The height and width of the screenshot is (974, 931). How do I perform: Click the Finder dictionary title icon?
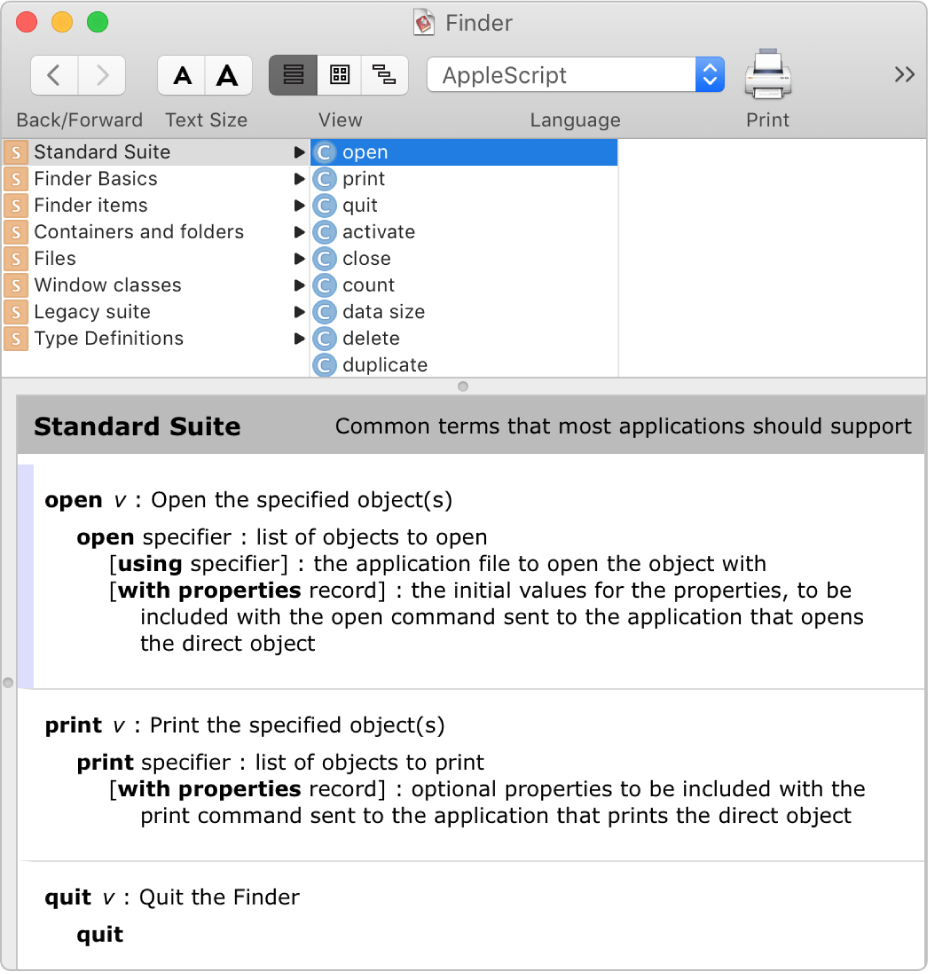click(424, 23)
